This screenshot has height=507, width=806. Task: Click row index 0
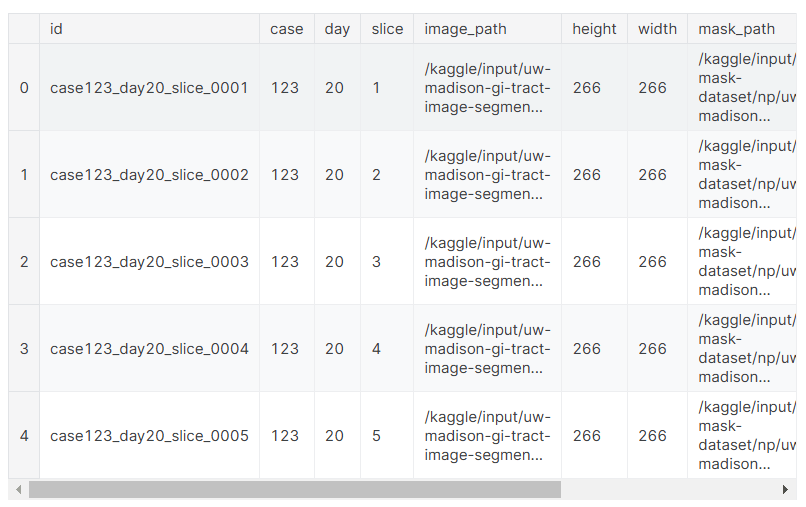point(24,88)
